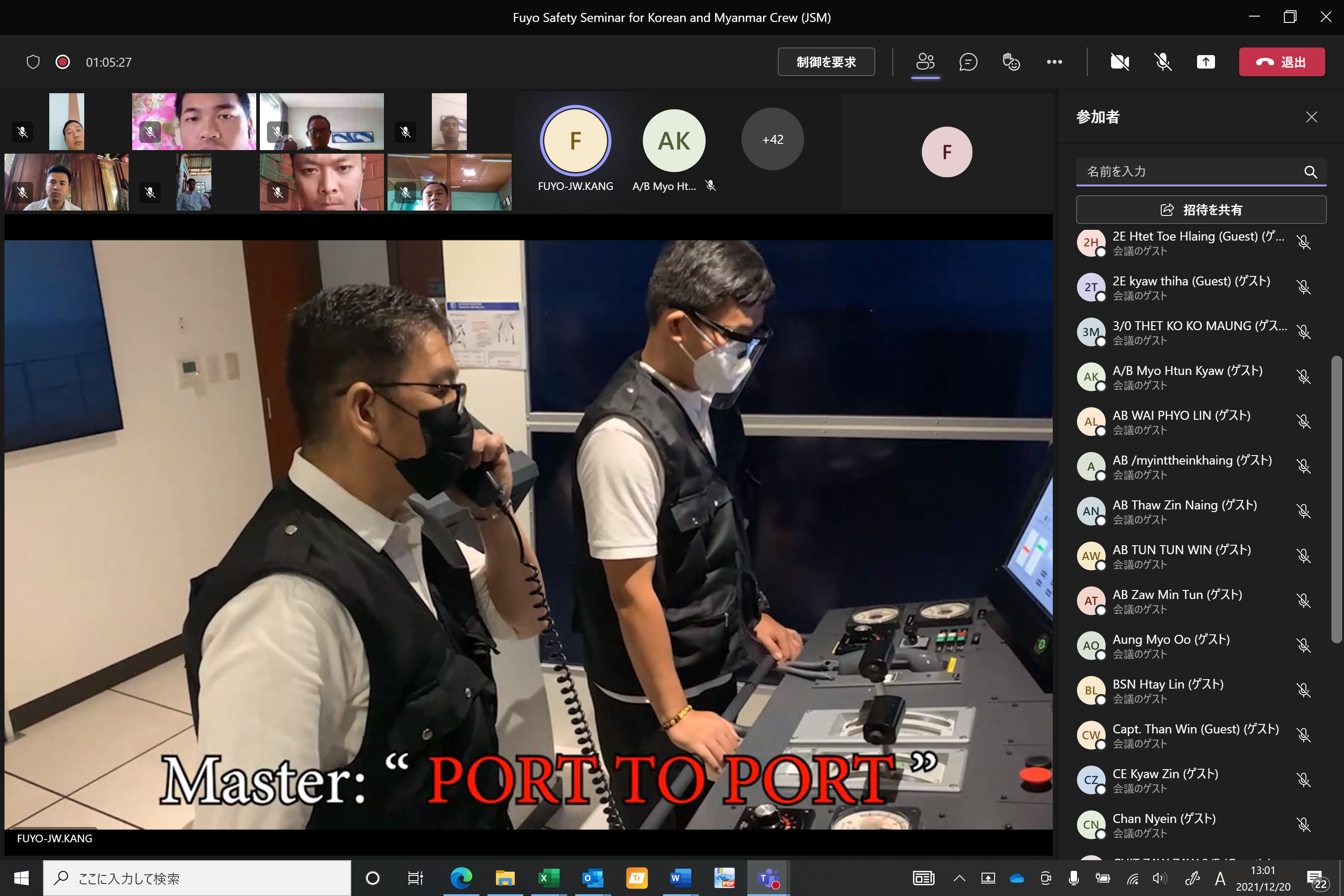Click the Cortana circle icon
Image resolution: width=1344 pixels, height=896 pixels.
point(373,878)
